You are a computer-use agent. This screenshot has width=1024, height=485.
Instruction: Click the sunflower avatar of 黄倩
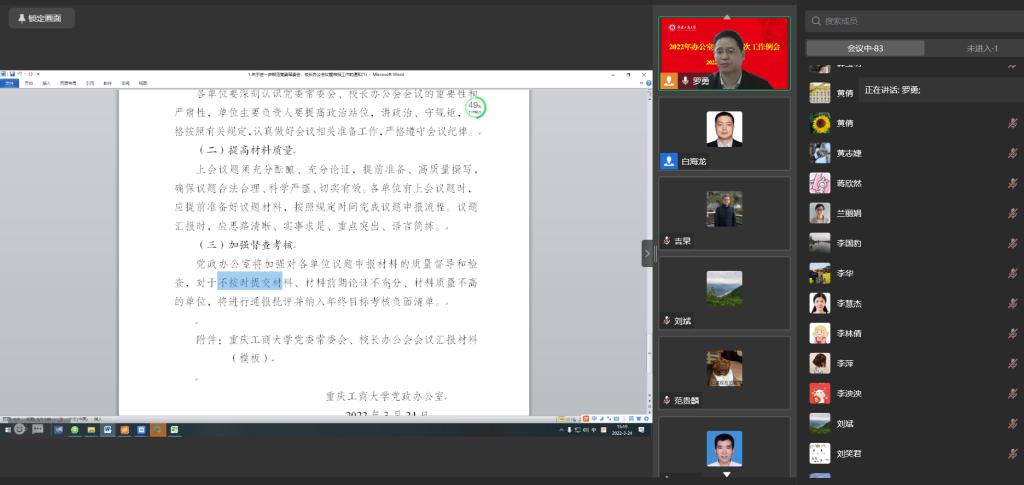coord(820,123)
